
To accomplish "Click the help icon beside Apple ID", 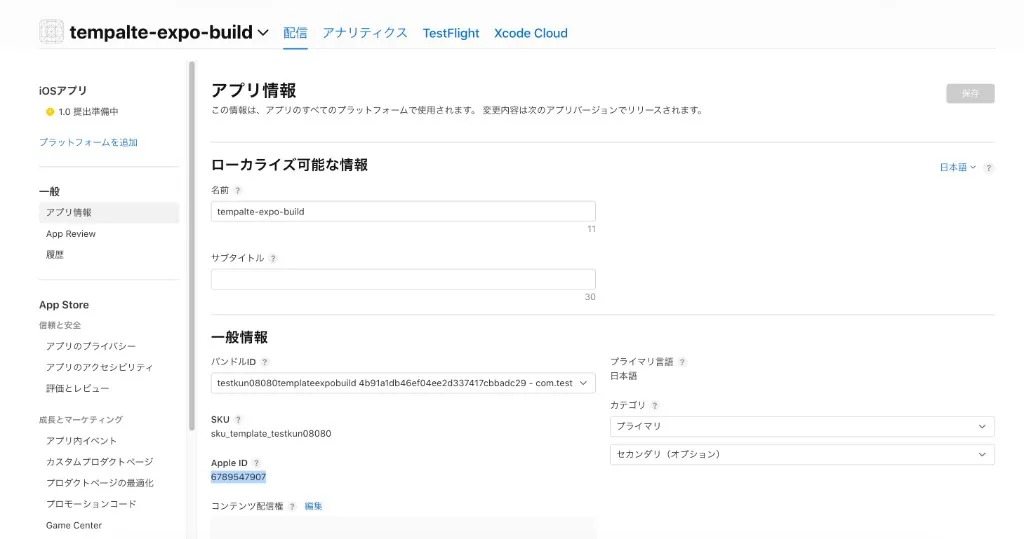I will coord(256,463).
